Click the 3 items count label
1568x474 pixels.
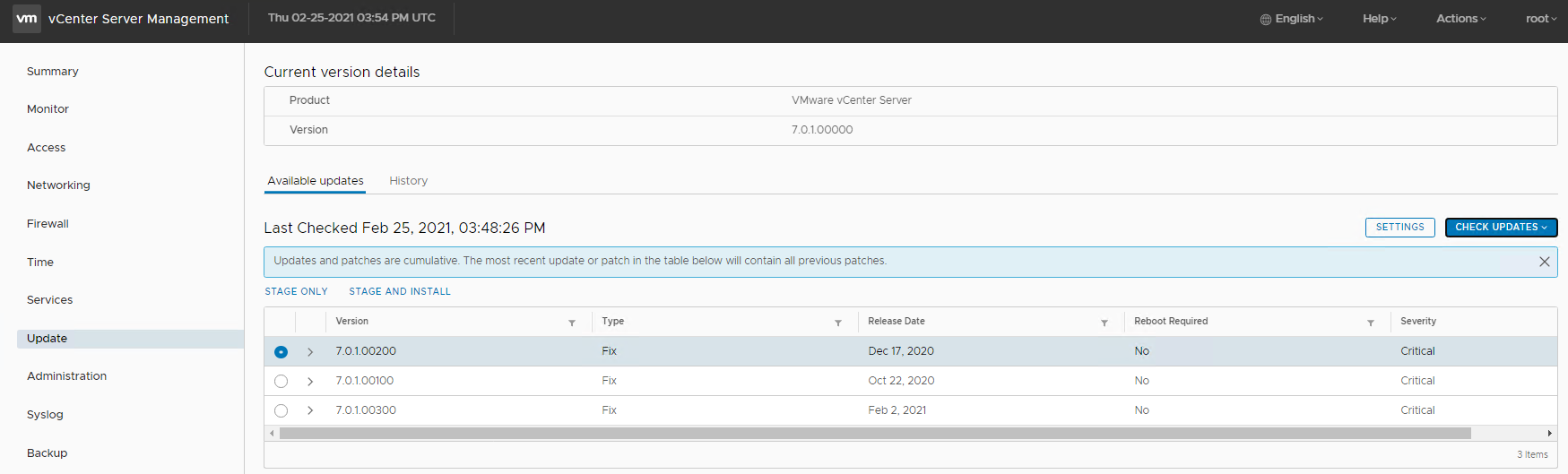[1532, 455]
